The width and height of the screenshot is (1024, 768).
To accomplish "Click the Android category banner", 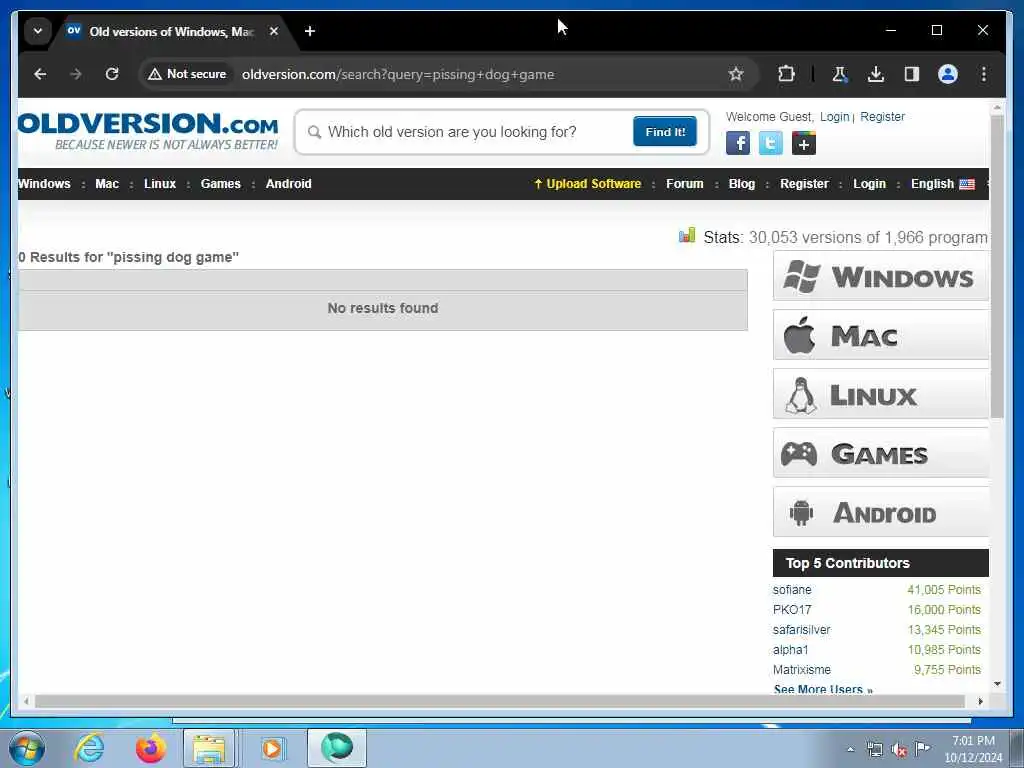I will [880, 513].
